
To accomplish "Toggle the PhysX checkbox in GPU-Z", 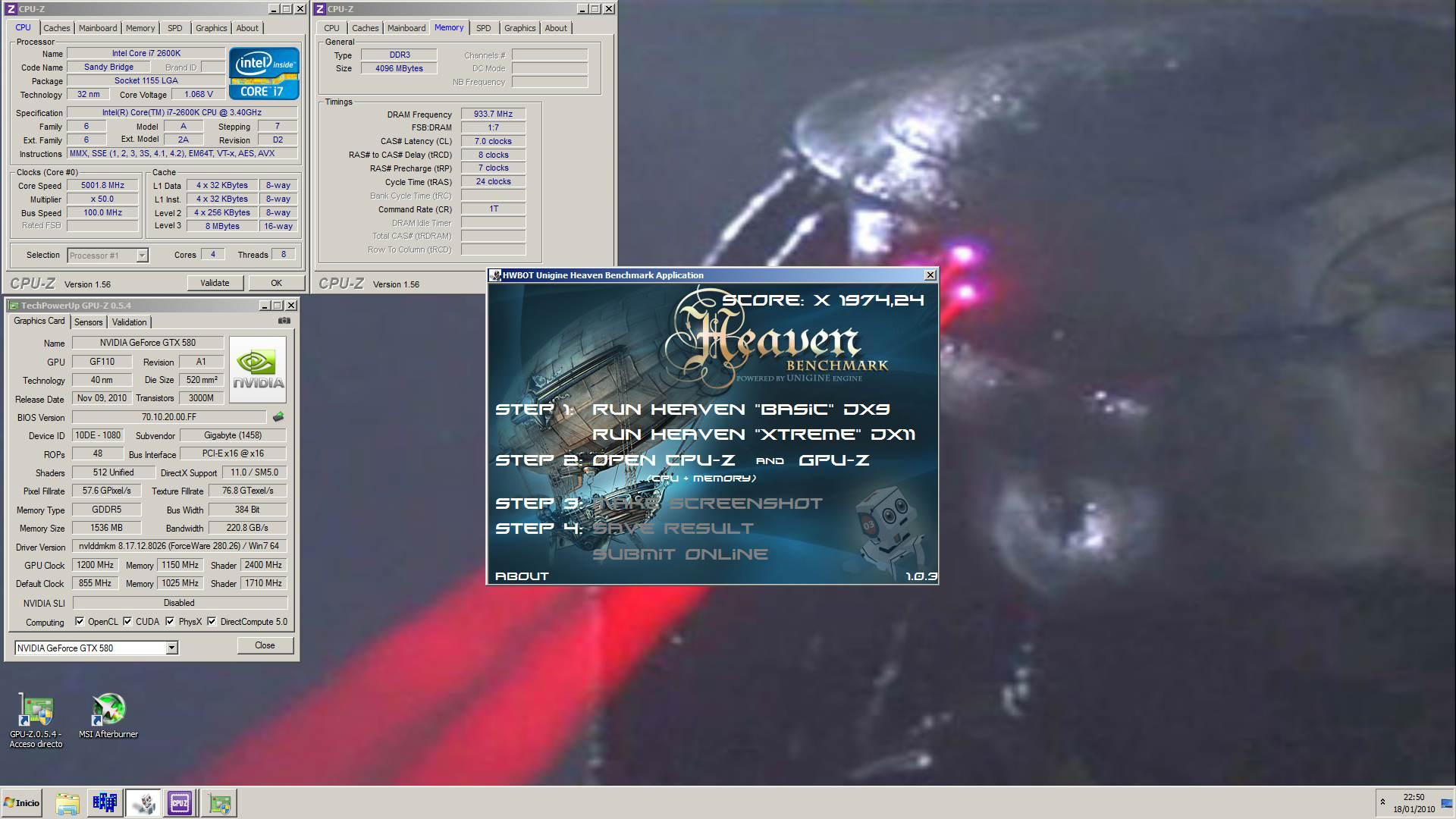I will (x=170, y=621).
